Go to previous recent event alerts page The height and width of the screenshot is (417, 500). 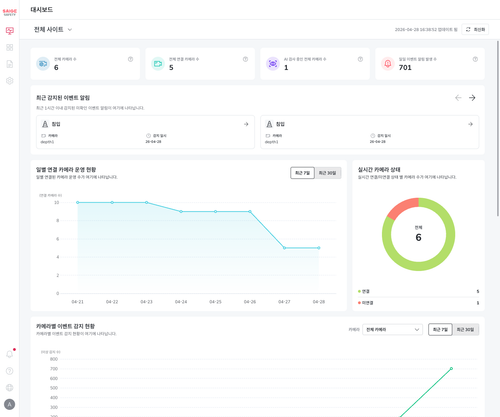coord(458,98)
